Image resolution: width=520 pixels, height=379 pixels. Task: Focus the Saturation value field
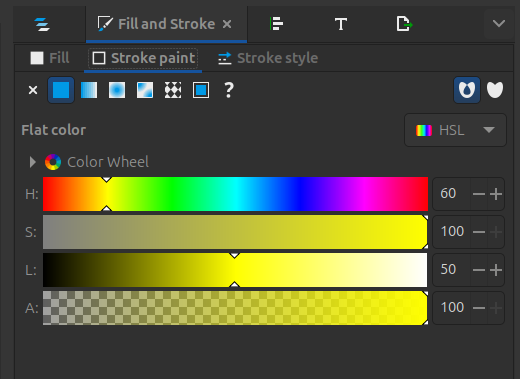[x=451, y=232]
